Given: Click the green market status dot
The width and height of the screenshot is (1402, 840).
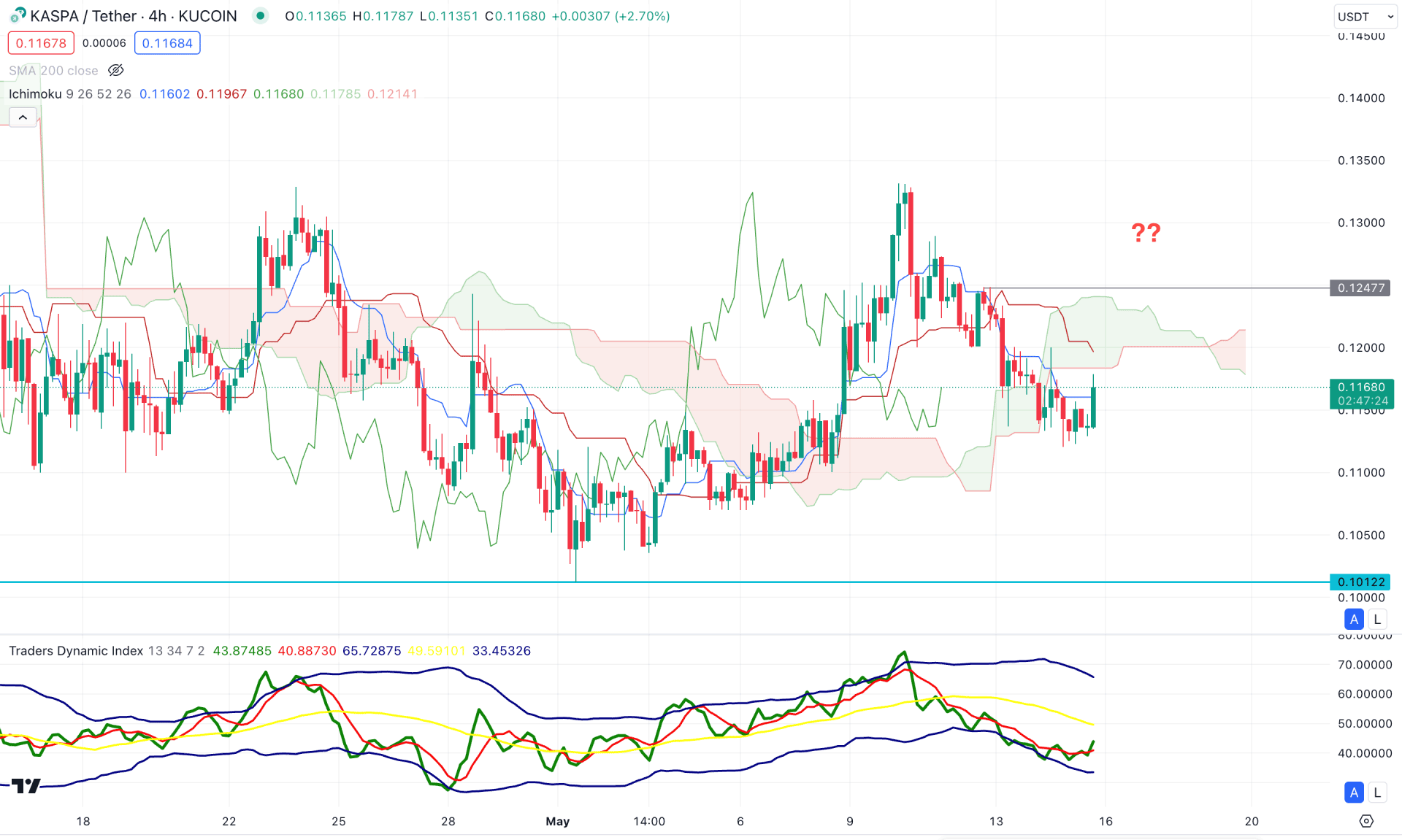Looking at the screenshot, I should click(260, 15).
